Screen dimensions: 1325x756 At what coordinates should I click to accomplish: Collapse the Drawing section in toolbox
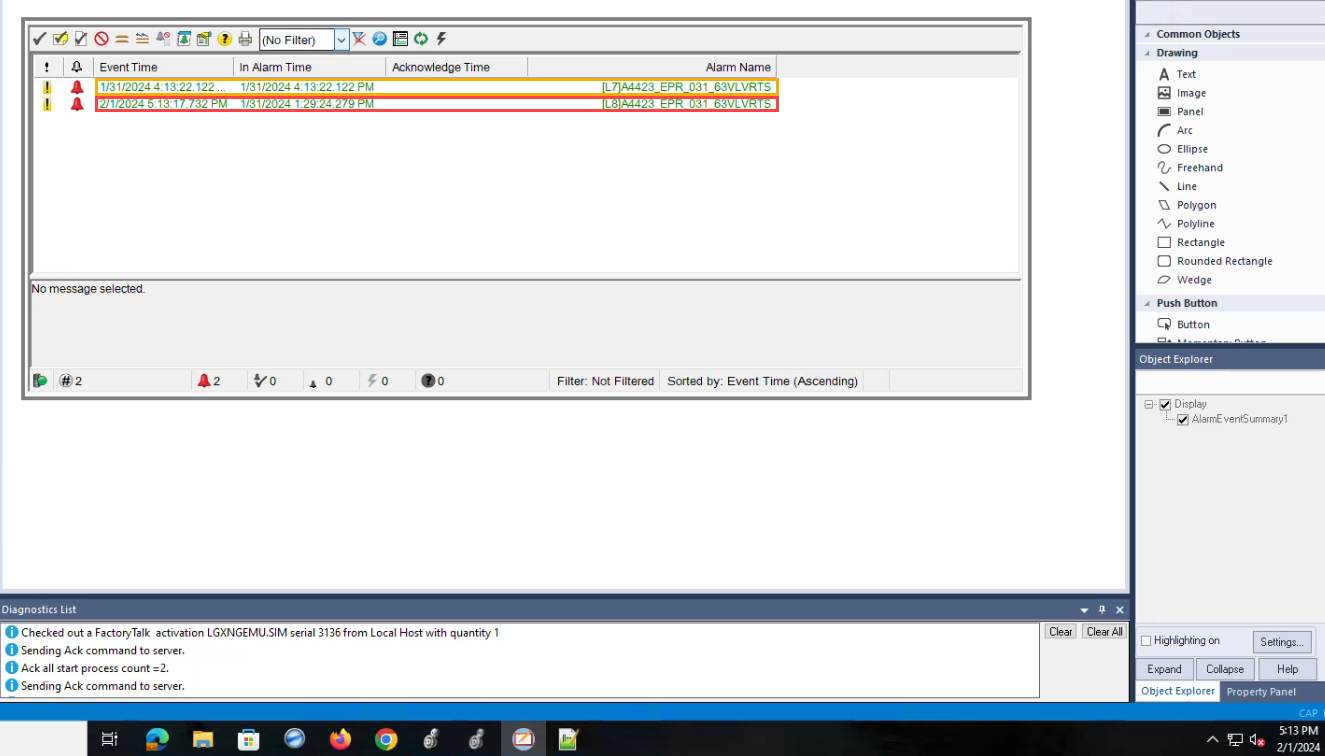(x=1147, y=53)
